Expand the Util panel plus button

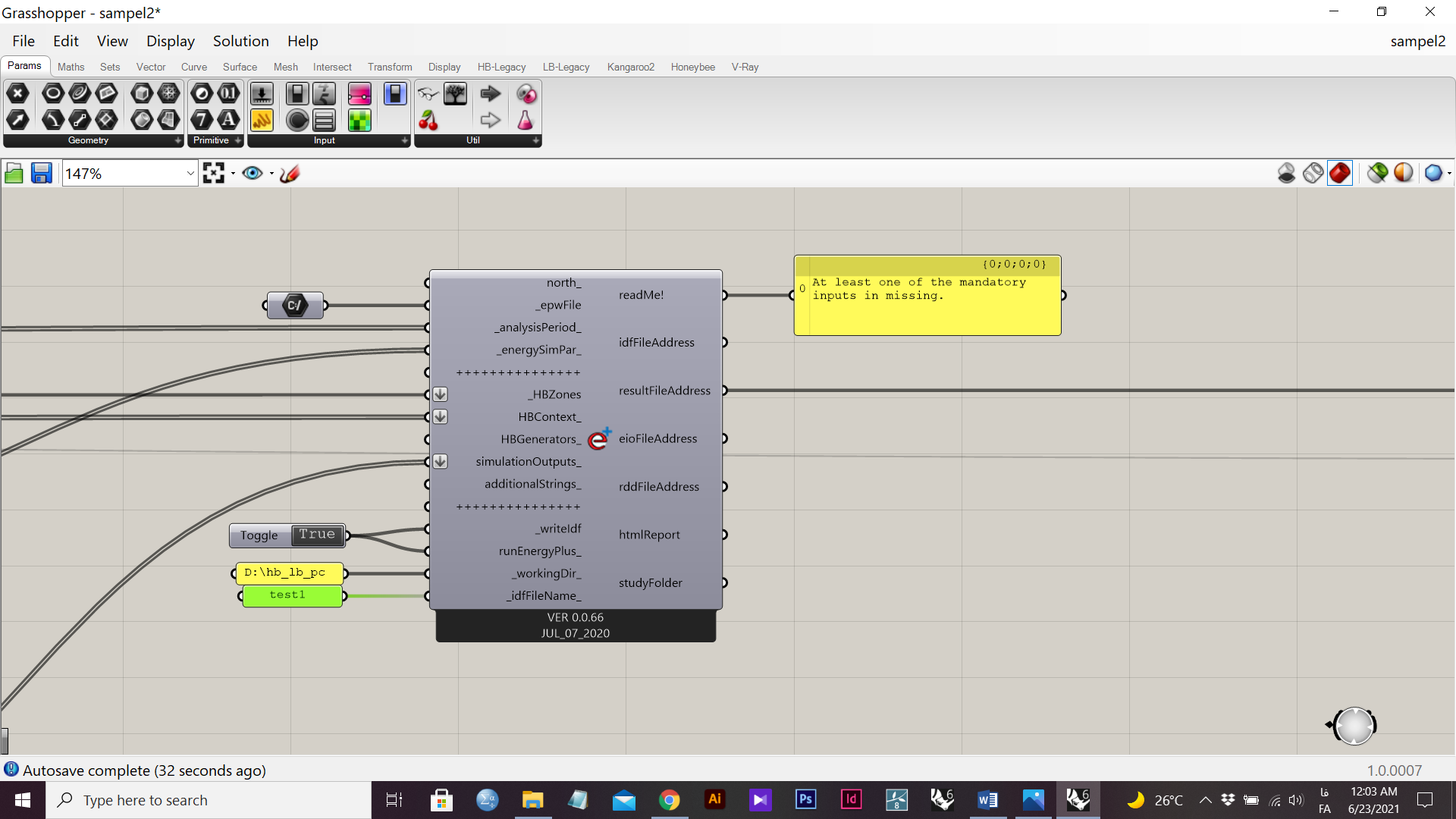[x=535, y=141]
